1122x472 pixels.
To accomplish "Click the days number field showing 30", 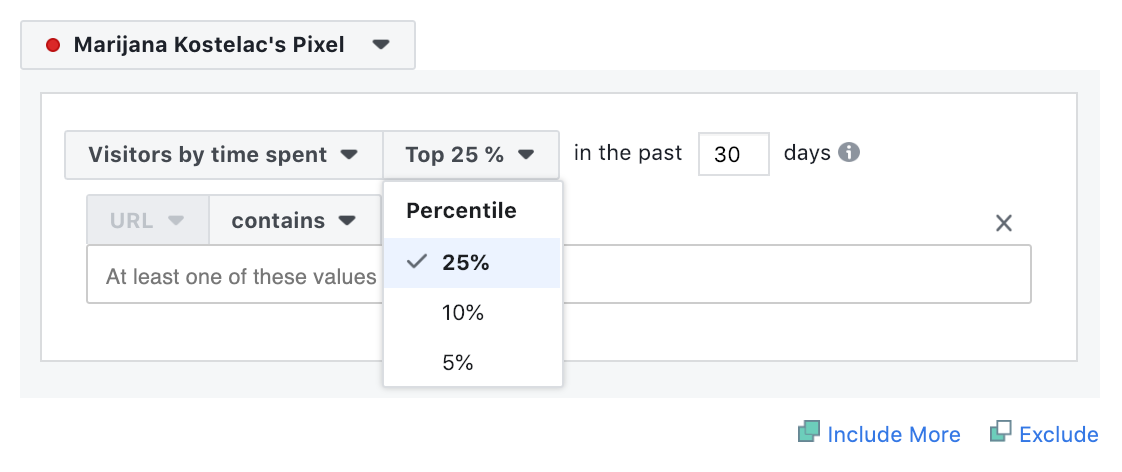I will tap(733, 154).
